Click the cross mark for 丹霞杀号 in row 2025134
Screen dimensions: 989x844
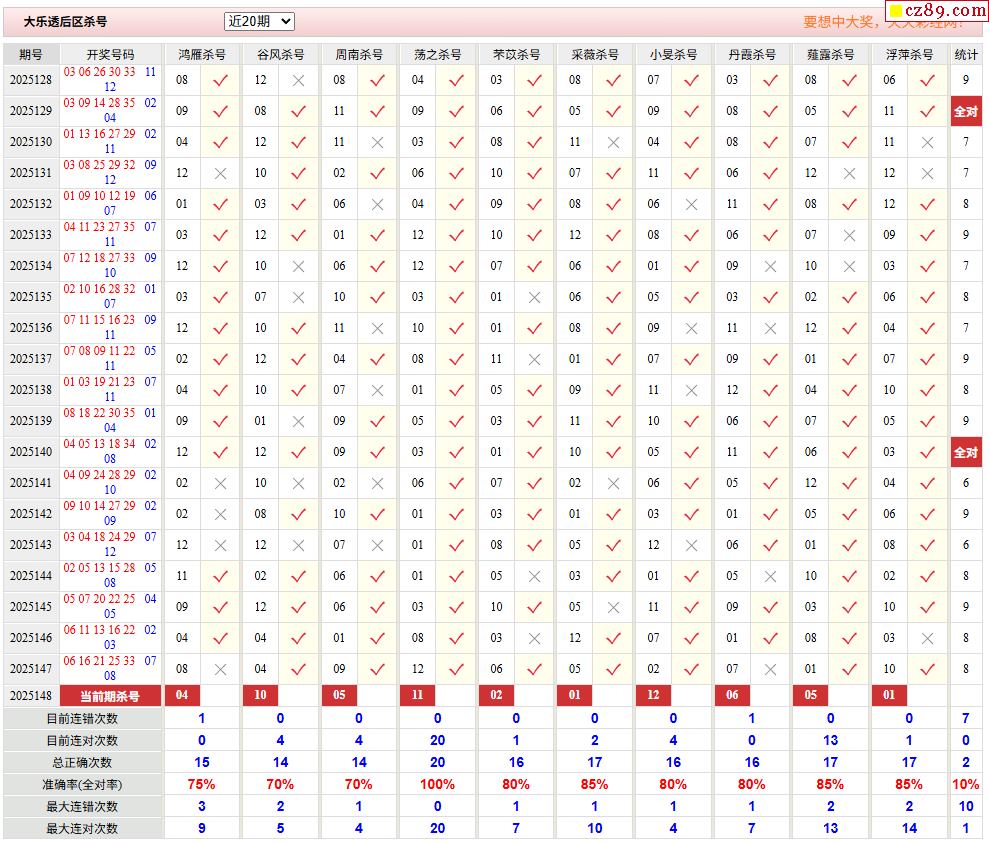pyautogui.click(x=770, y=267)
